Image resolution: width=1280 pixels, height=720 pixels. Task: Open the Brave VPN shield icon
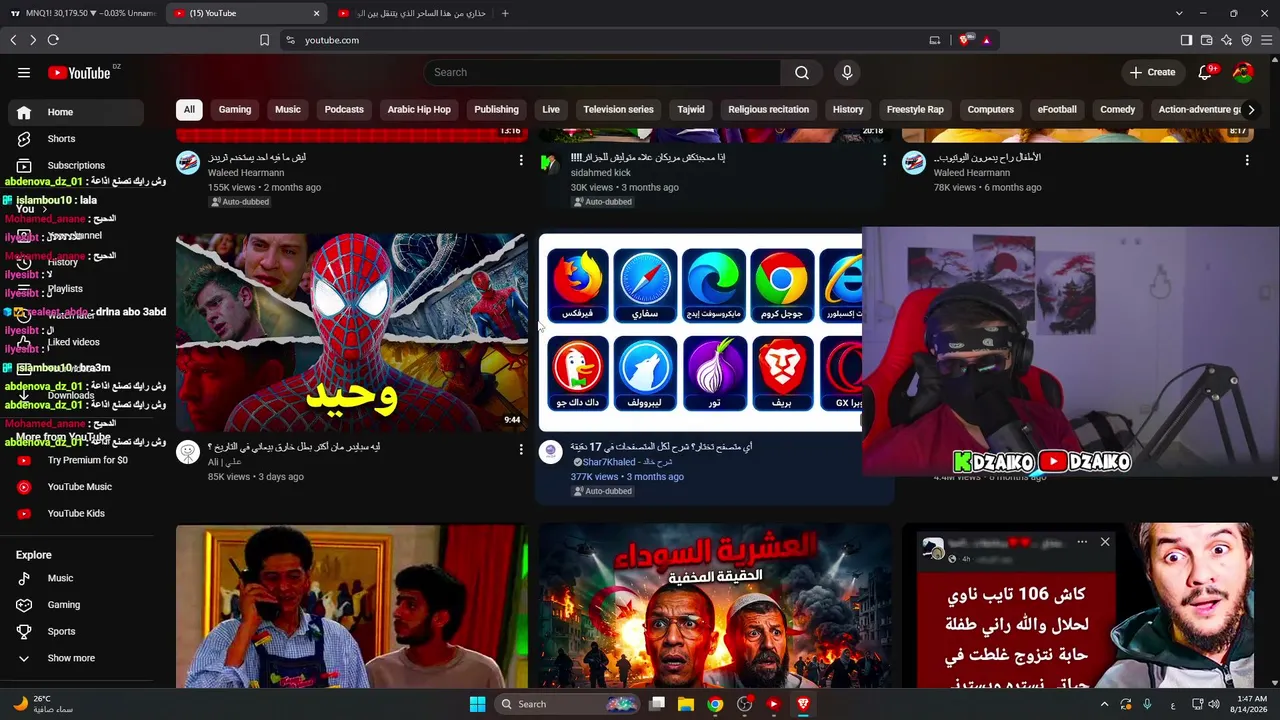[1246, 40]
